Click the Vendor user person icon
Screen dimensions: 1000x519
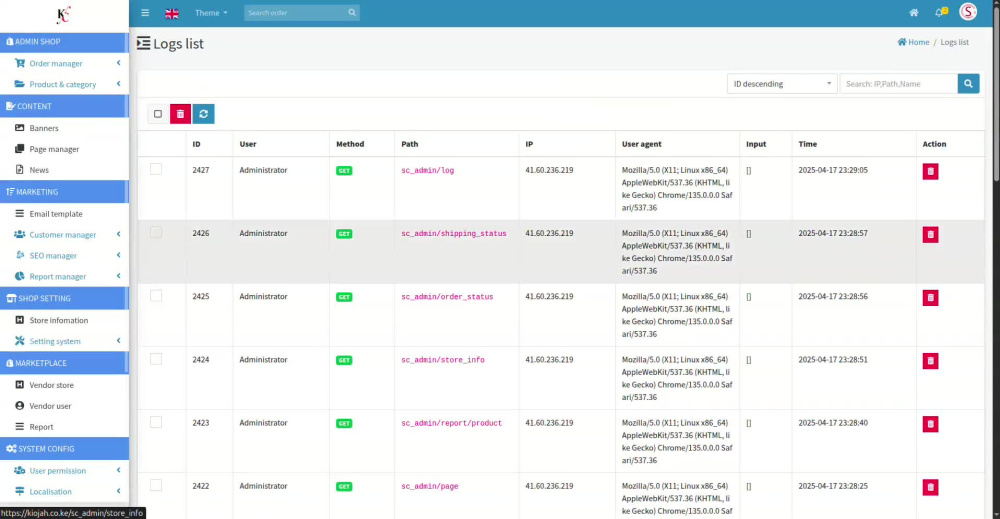20,406
